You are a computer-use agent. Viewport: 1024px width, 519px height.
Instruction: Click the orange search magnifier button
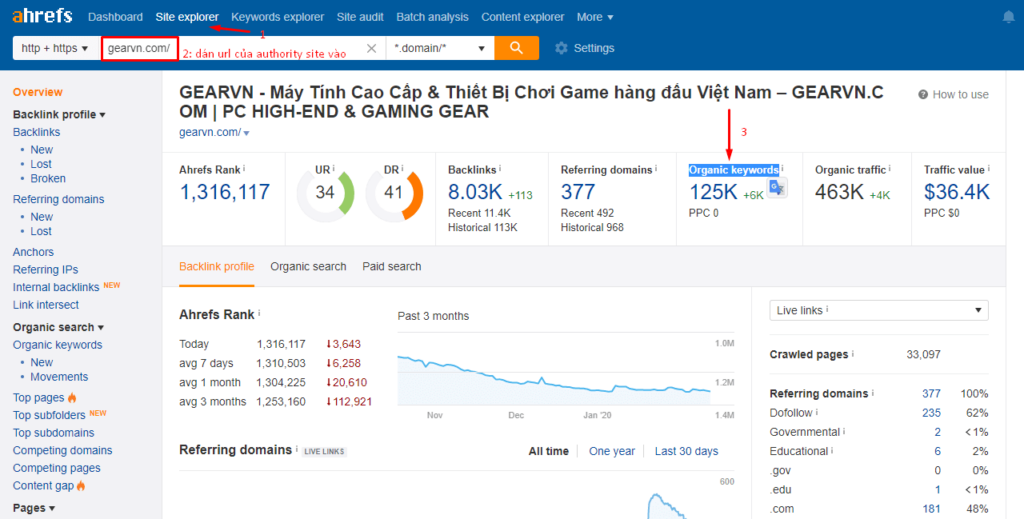517,48
